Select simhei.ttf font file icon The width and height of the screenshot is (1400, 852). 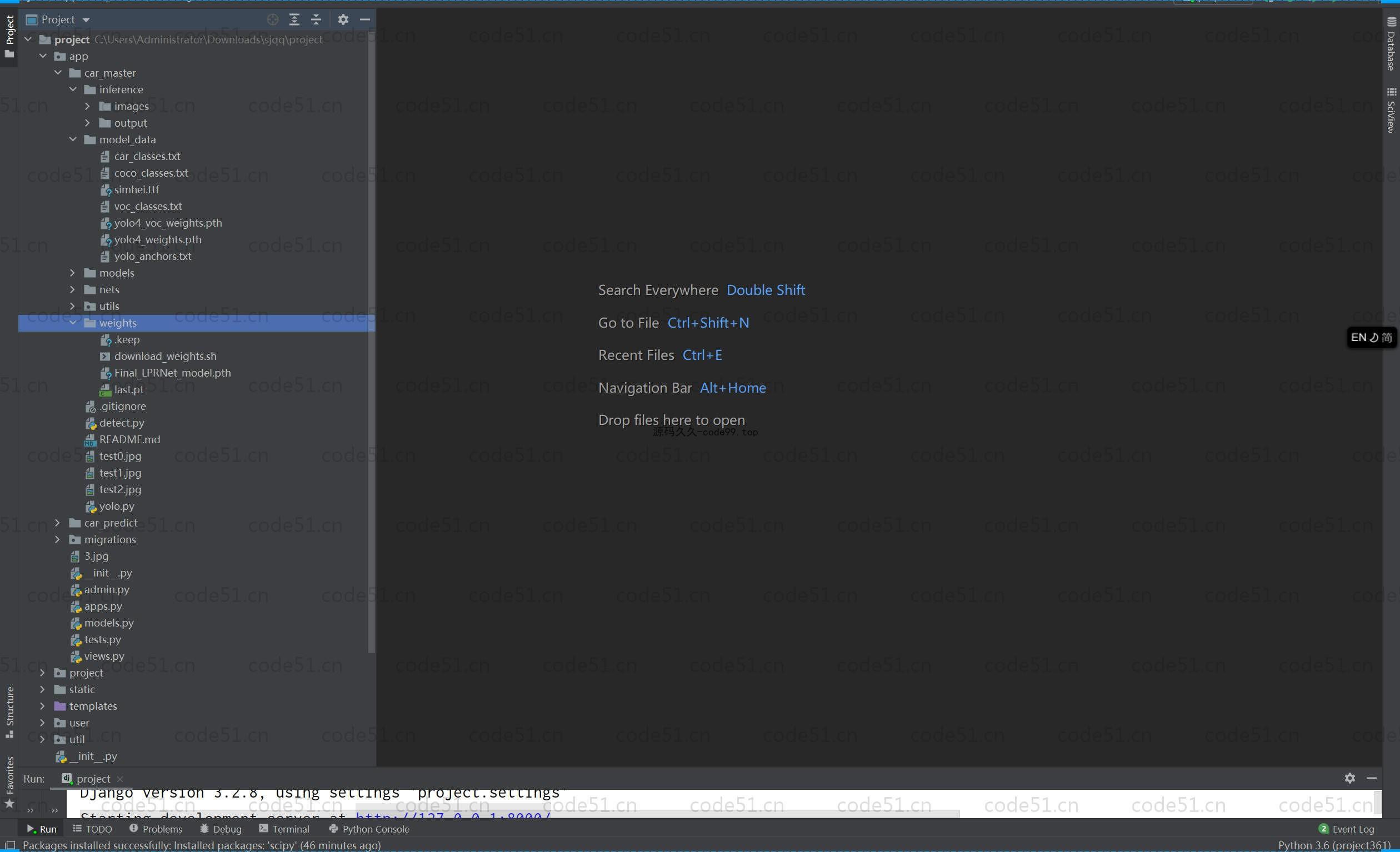[105, 191]
